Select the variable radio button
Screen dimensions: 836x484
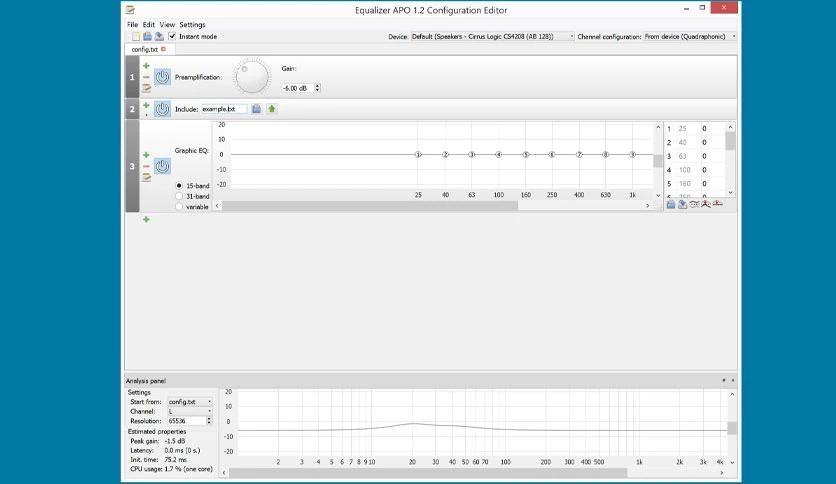[x=179, y=207]
